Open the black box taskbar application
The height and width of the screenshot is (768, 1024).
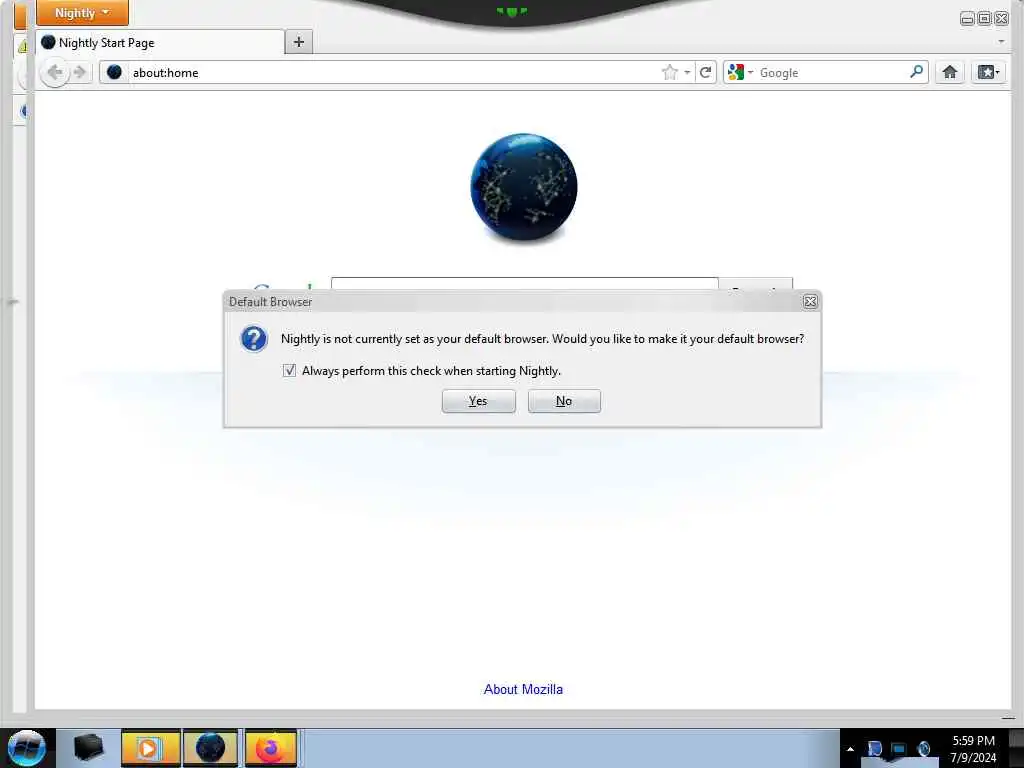tap(88, 748)
